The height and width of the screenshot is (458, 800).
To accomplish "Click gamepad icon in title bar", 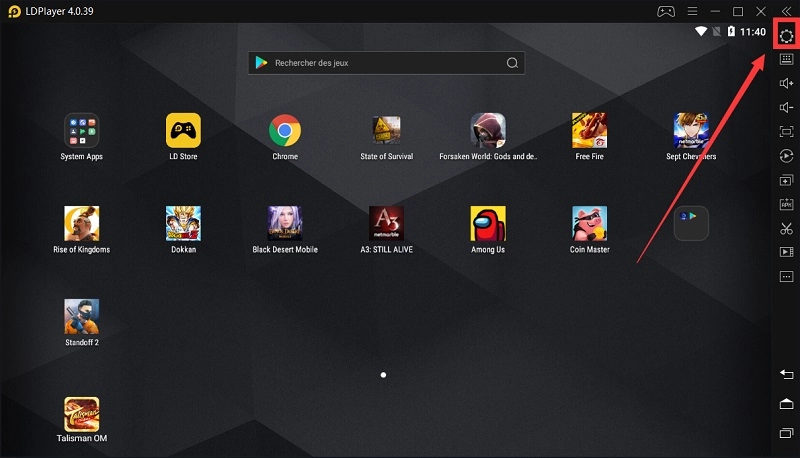I will (x=664, y=11).
